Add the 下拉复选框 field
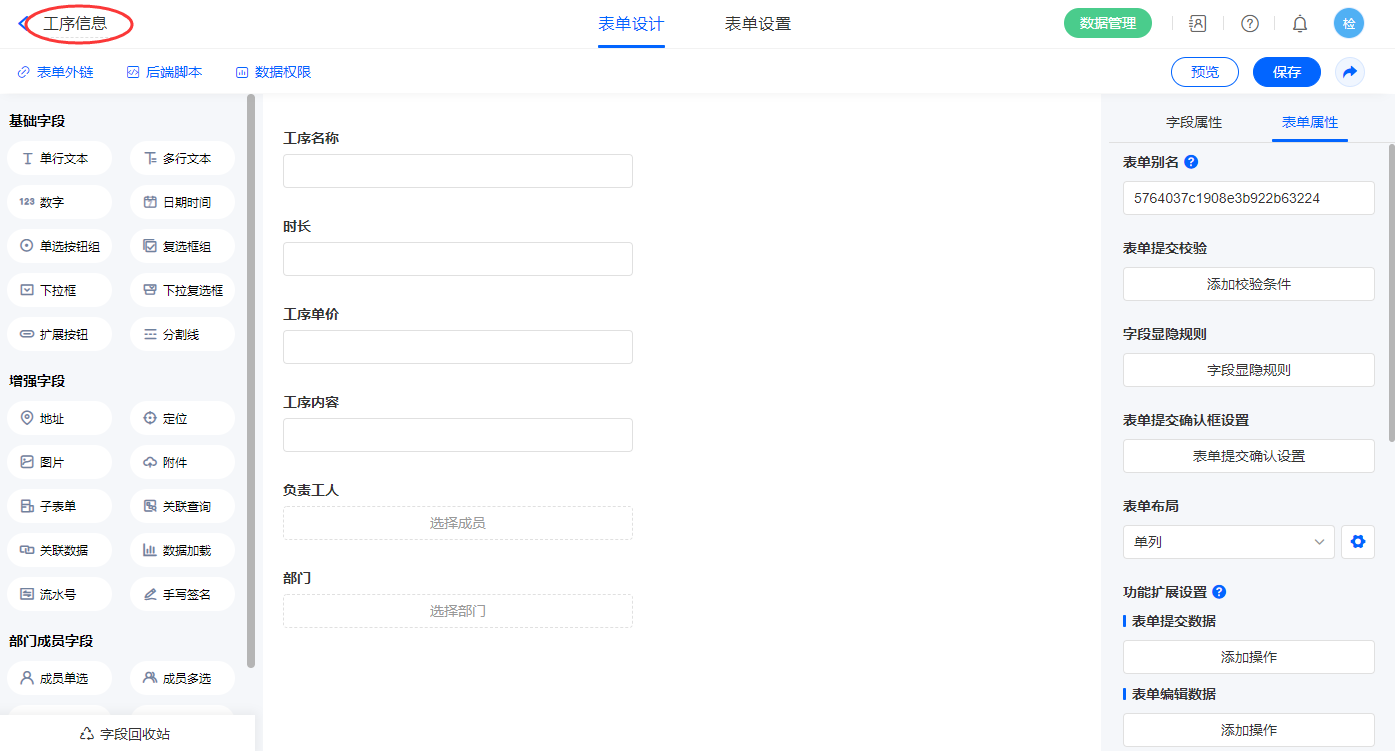Image resolution: width=1395 pixels, height=751 pixels. click(182, 290)
